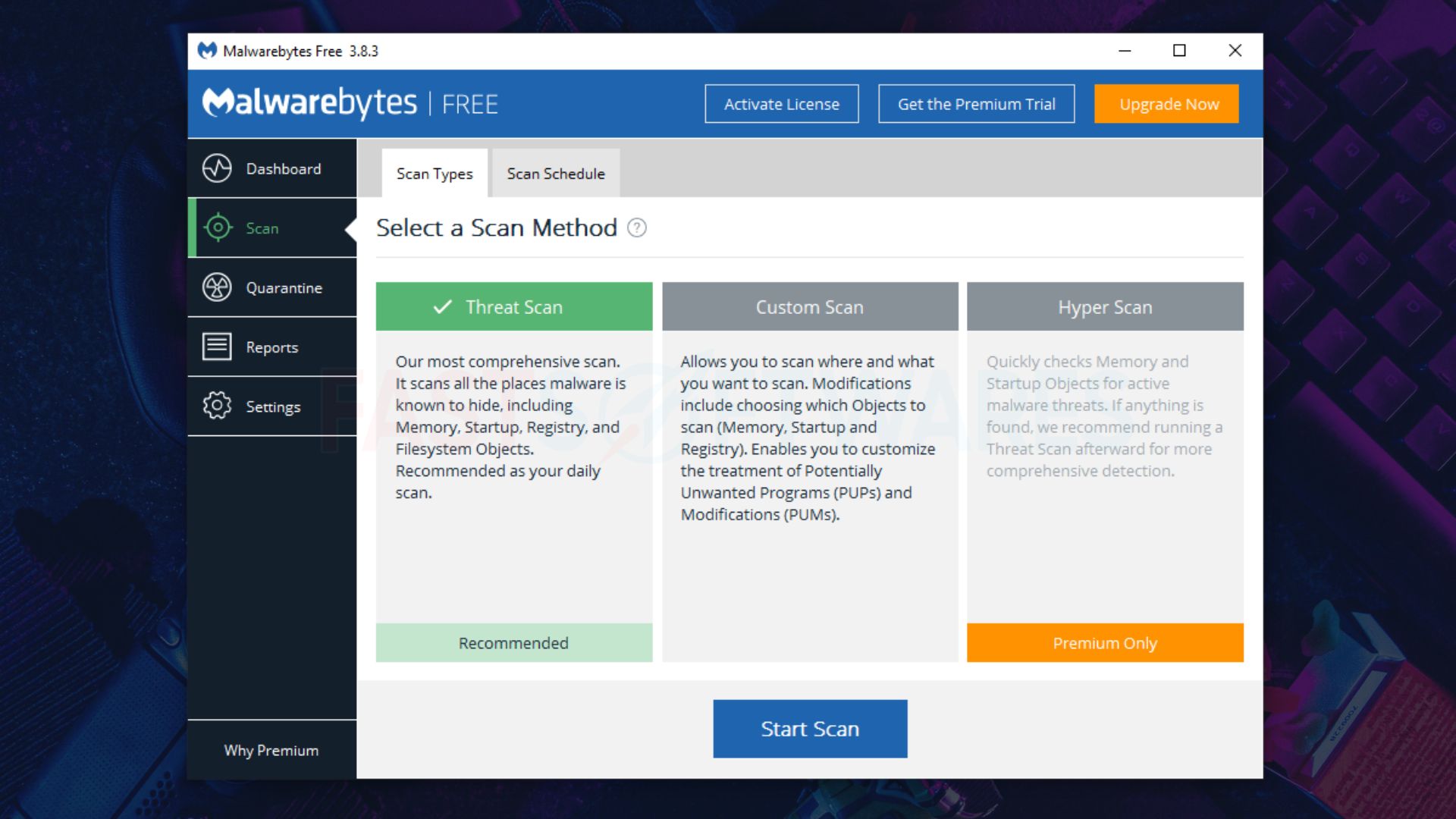Click the Quarantine radiation icon
This screenshot has width=1456, height=819.
pos(217,287)
